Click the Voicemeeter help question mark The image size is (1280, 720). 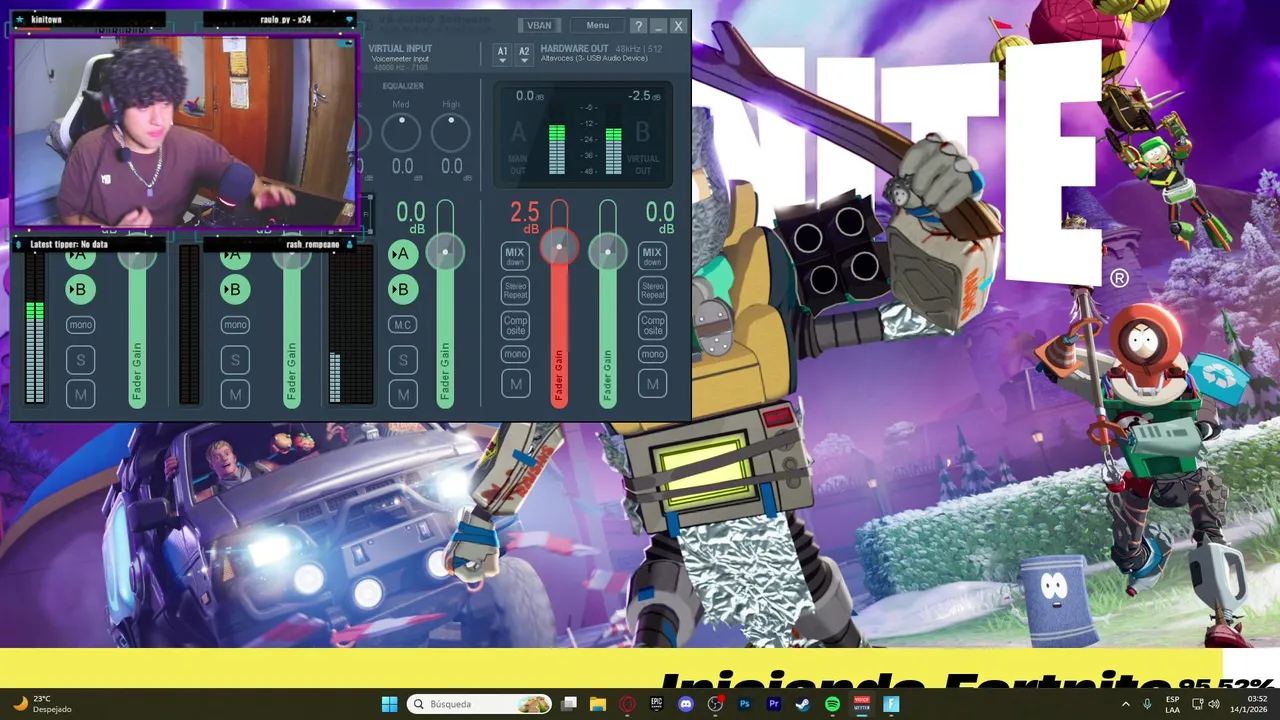point(639,26)
